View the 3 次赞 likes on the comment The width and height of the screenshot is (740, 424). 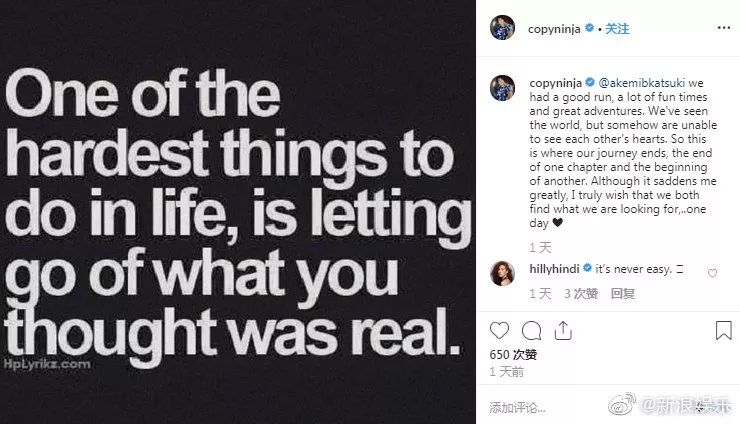pos(580,294)
